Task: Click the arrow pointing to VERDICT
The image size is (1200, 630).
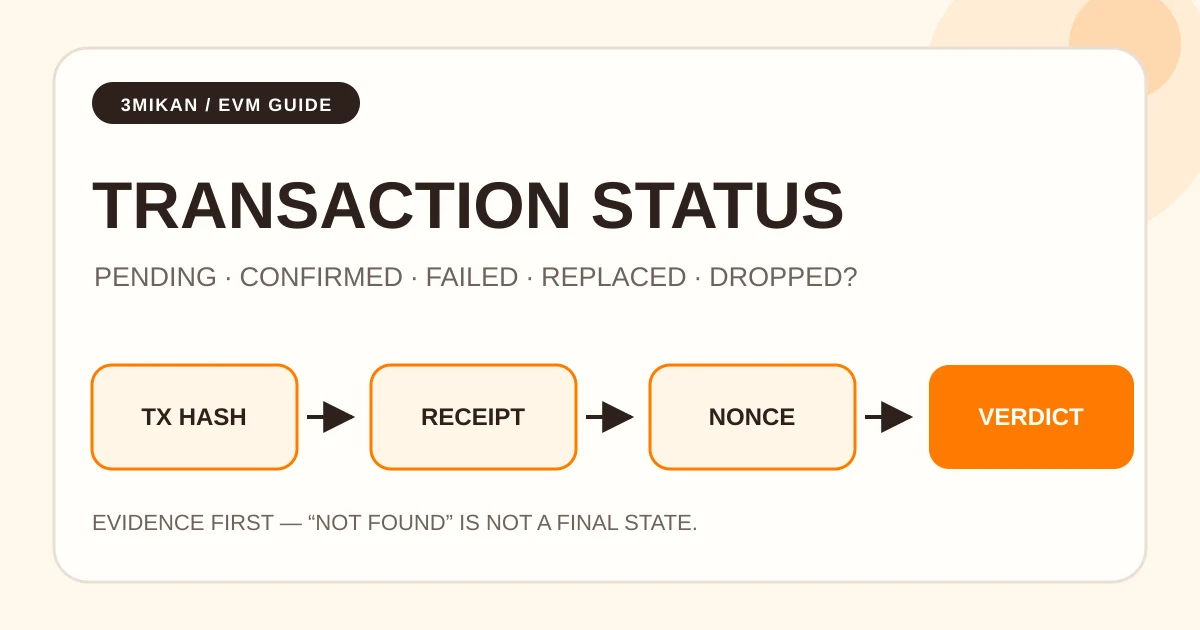Action: click(889, 417)
